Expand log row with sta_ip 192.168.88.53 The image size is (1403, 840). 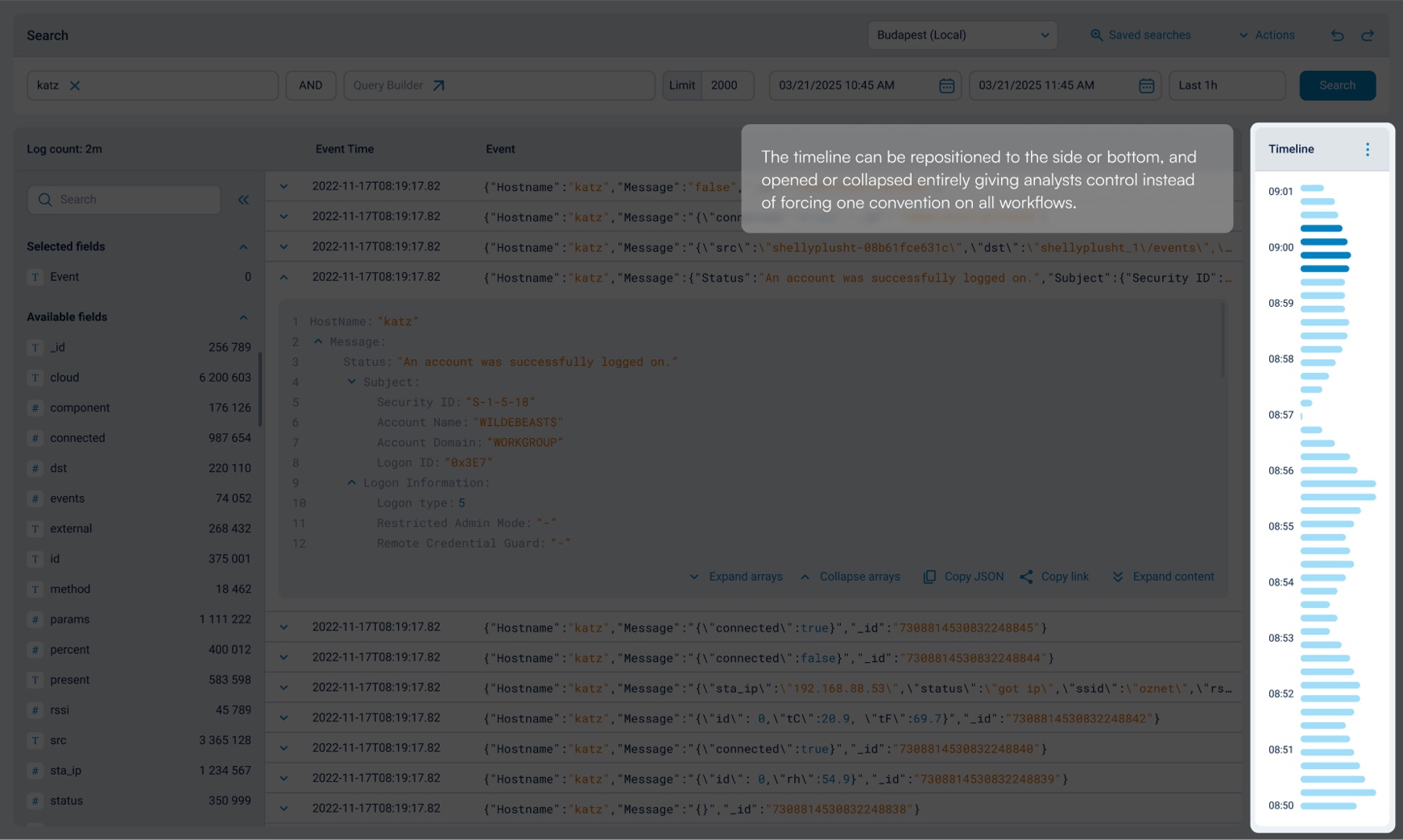click(283, 688)
